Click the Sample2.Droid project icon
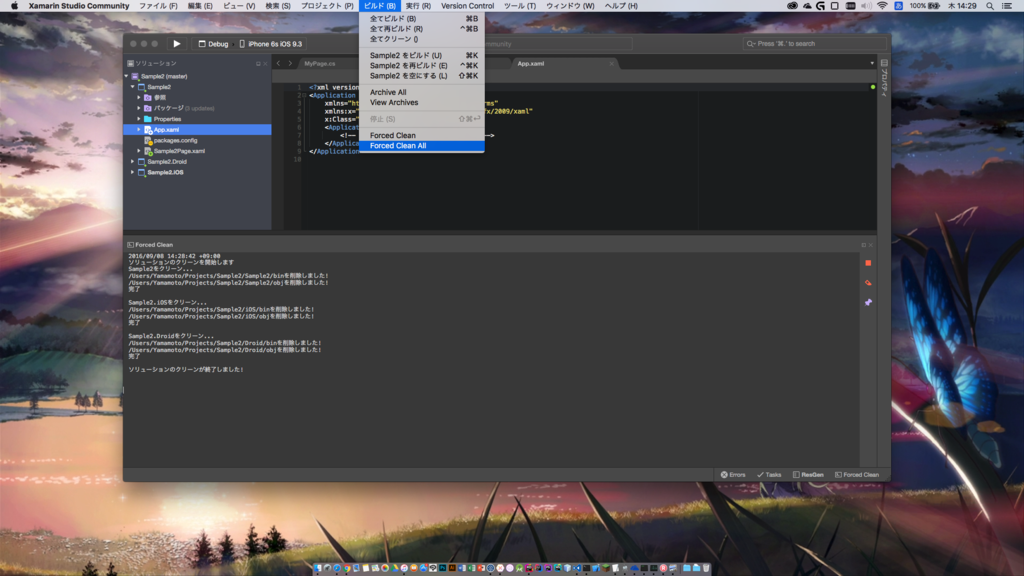The width and height of the screenshot is (1024, 576). coord(141,161)
